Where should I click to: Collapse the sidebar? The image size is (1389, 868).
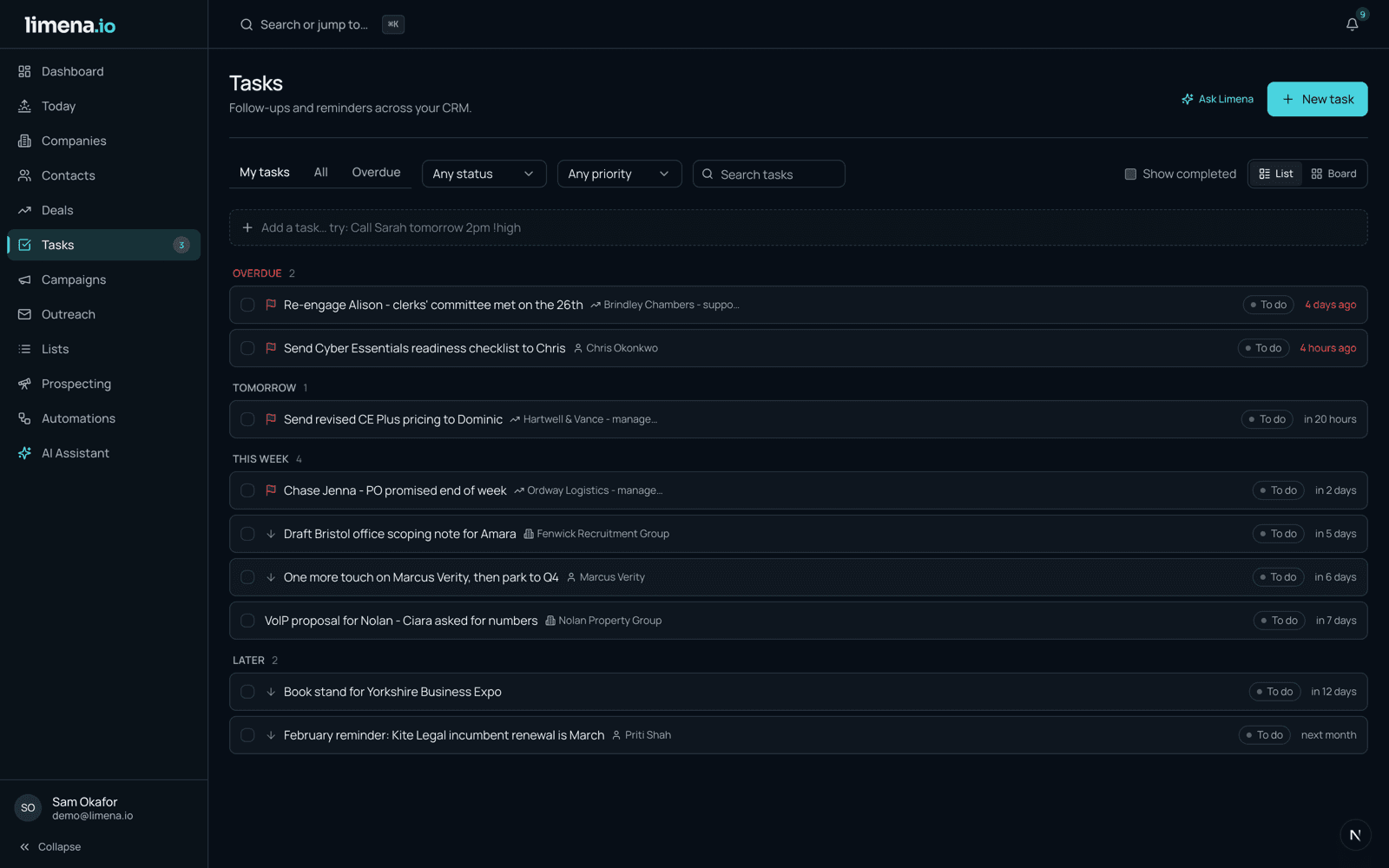[x=50, y=847]
